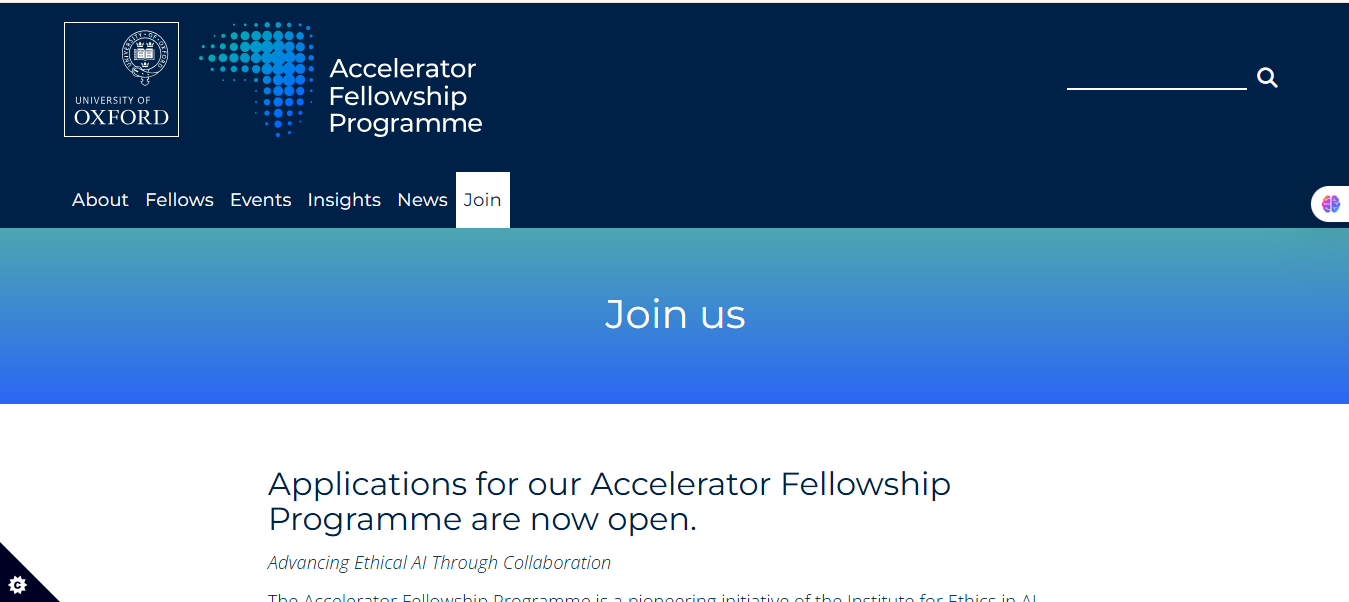This screenshot has width=1349, height=602.
Task: Click the search magnifier icon
Action: pyautogui.click(x=1266, y=77)
